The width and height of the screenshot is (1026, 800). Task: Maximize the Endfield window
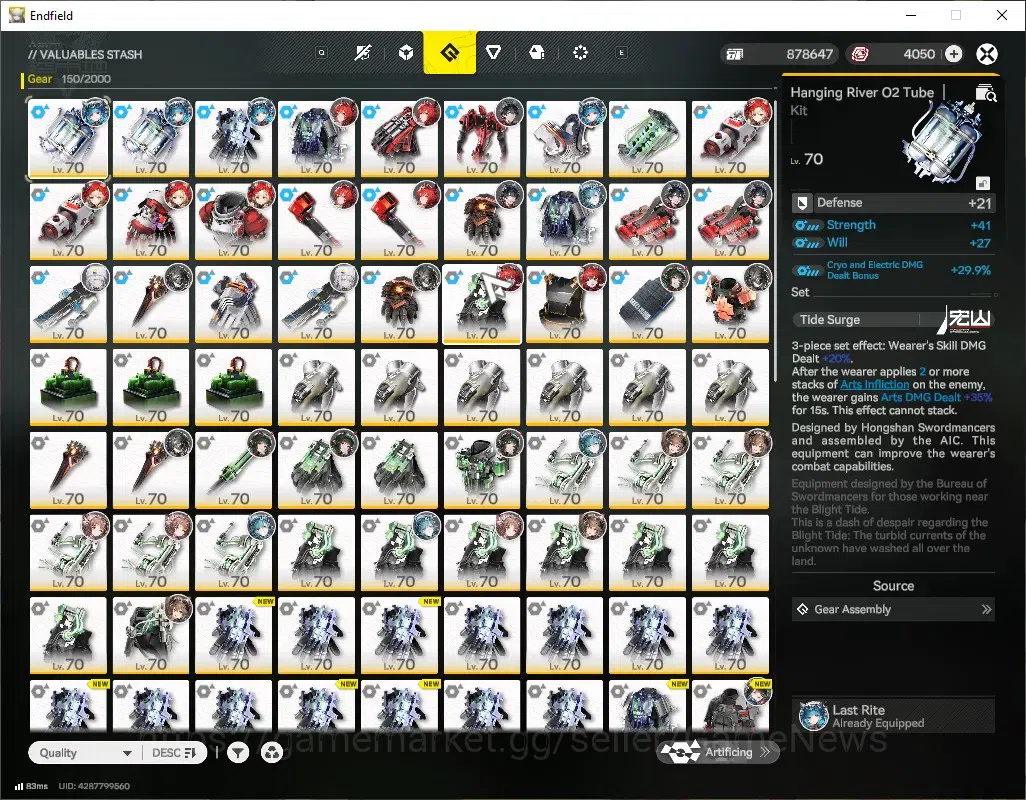pos(956,15)
